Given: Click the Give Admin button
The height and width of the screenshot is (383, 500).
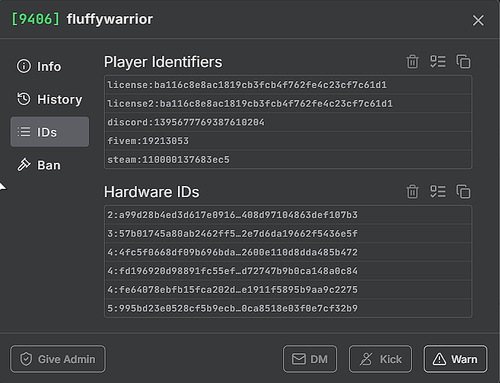Looking at the screenshot, I should [x=58, y=359].
